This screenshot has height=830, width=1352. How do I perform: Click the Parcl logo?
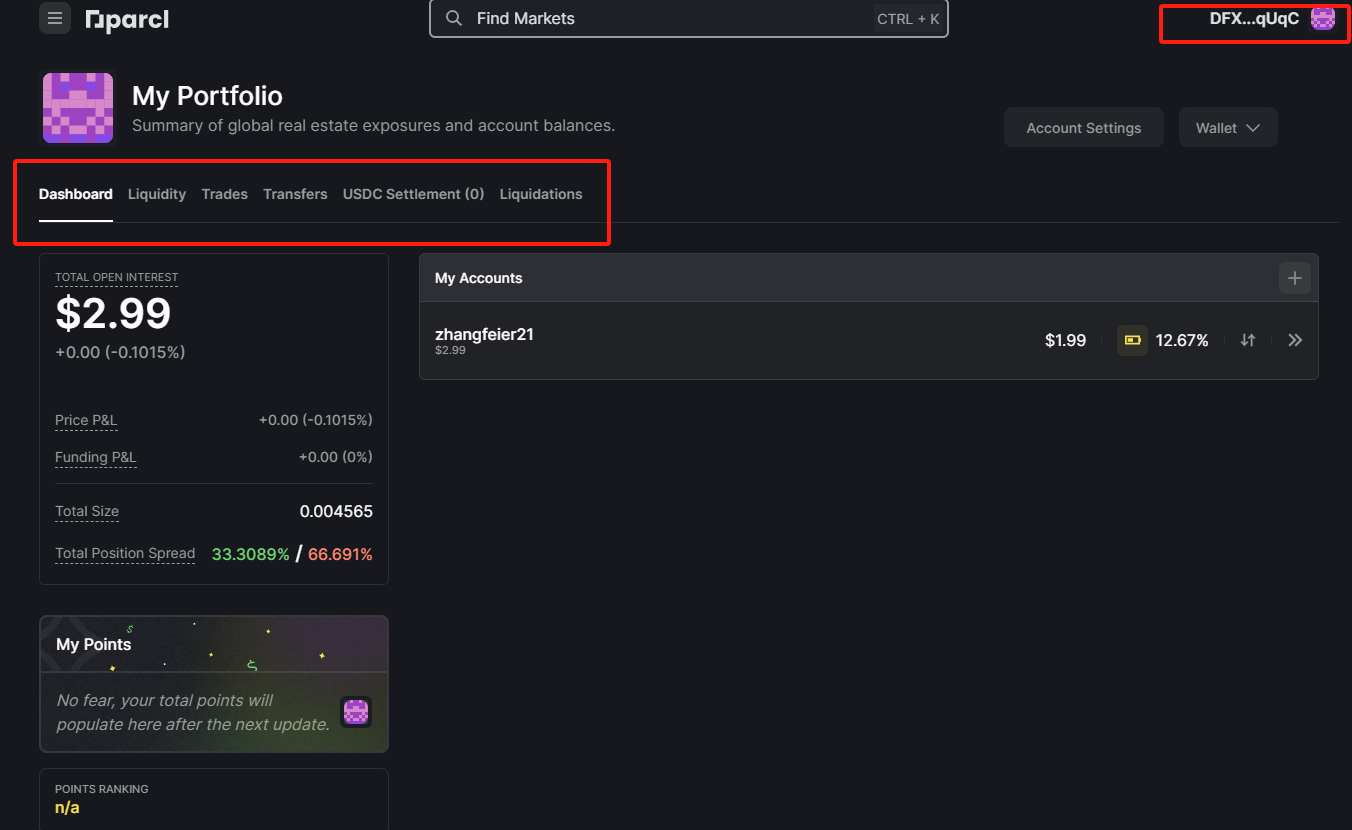pos(127,19)
